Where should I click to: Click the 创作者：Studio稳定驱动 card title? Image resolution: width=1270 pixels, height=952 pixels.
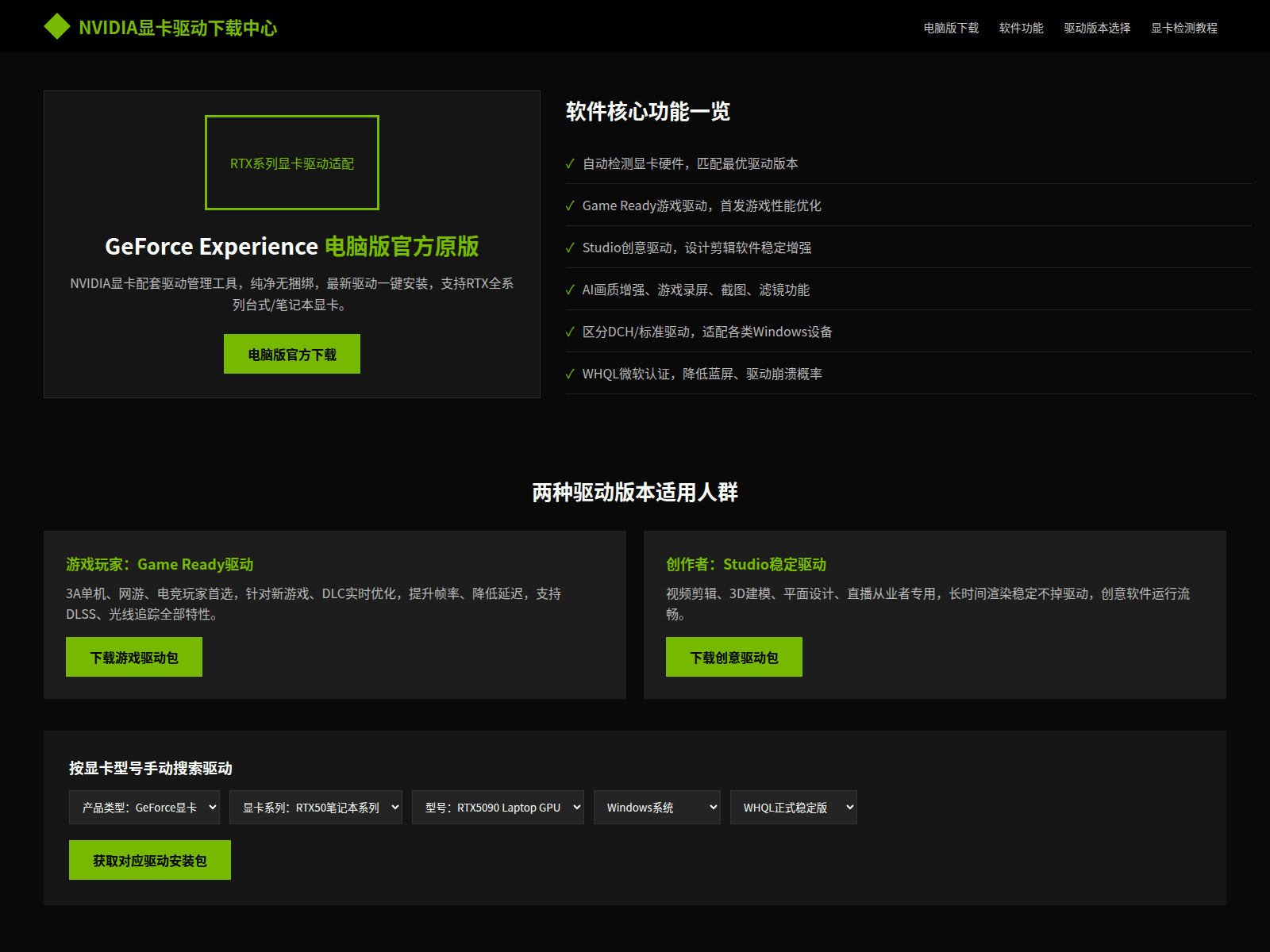[746, 564]
